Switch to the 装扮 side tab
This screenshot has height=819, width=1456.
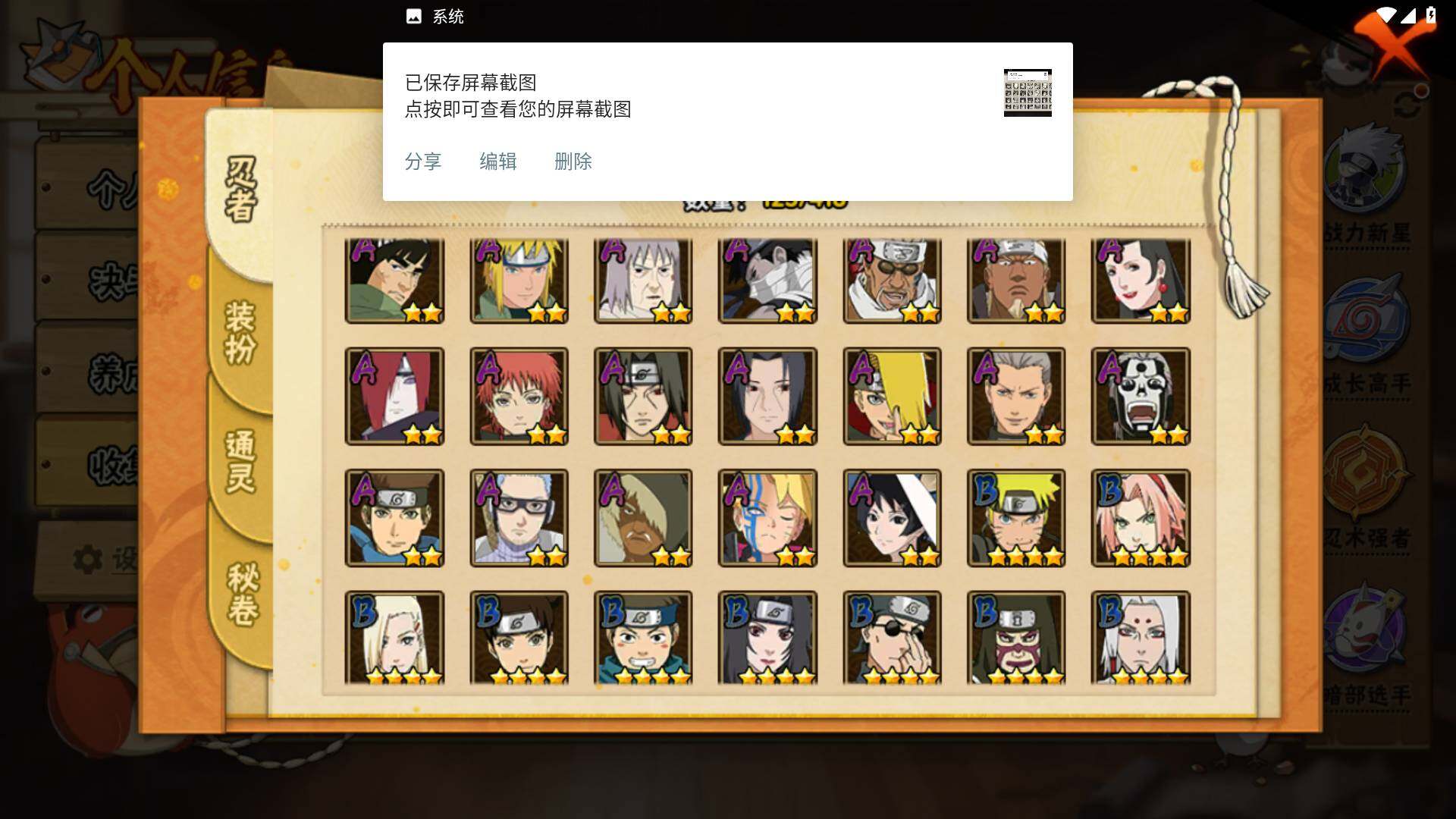click(x=240, y=334)
